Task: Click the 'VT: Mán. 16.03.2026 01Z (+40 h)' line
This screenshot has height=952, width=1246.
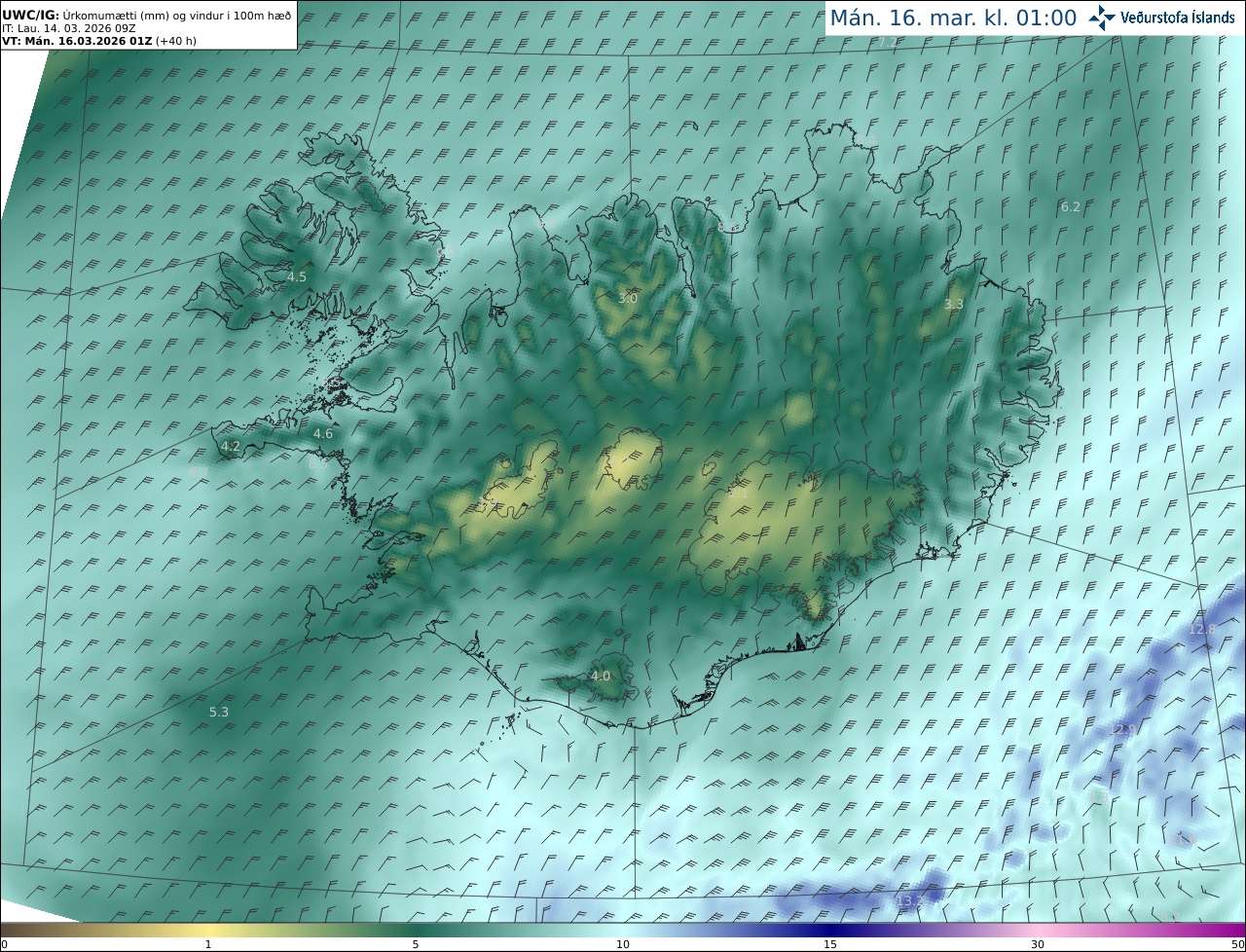Action: (99, 41)
